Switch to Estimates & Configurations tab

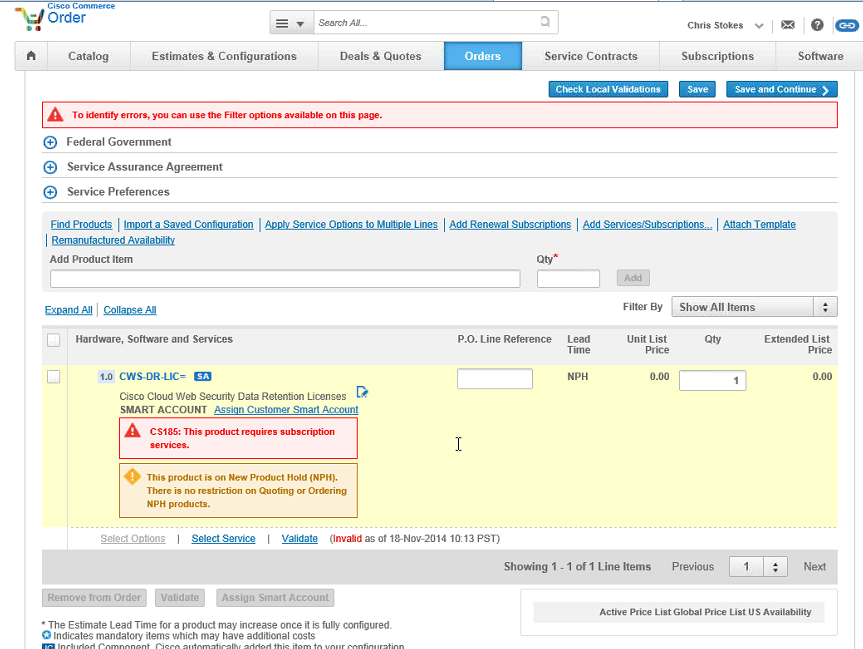[224, 56]
